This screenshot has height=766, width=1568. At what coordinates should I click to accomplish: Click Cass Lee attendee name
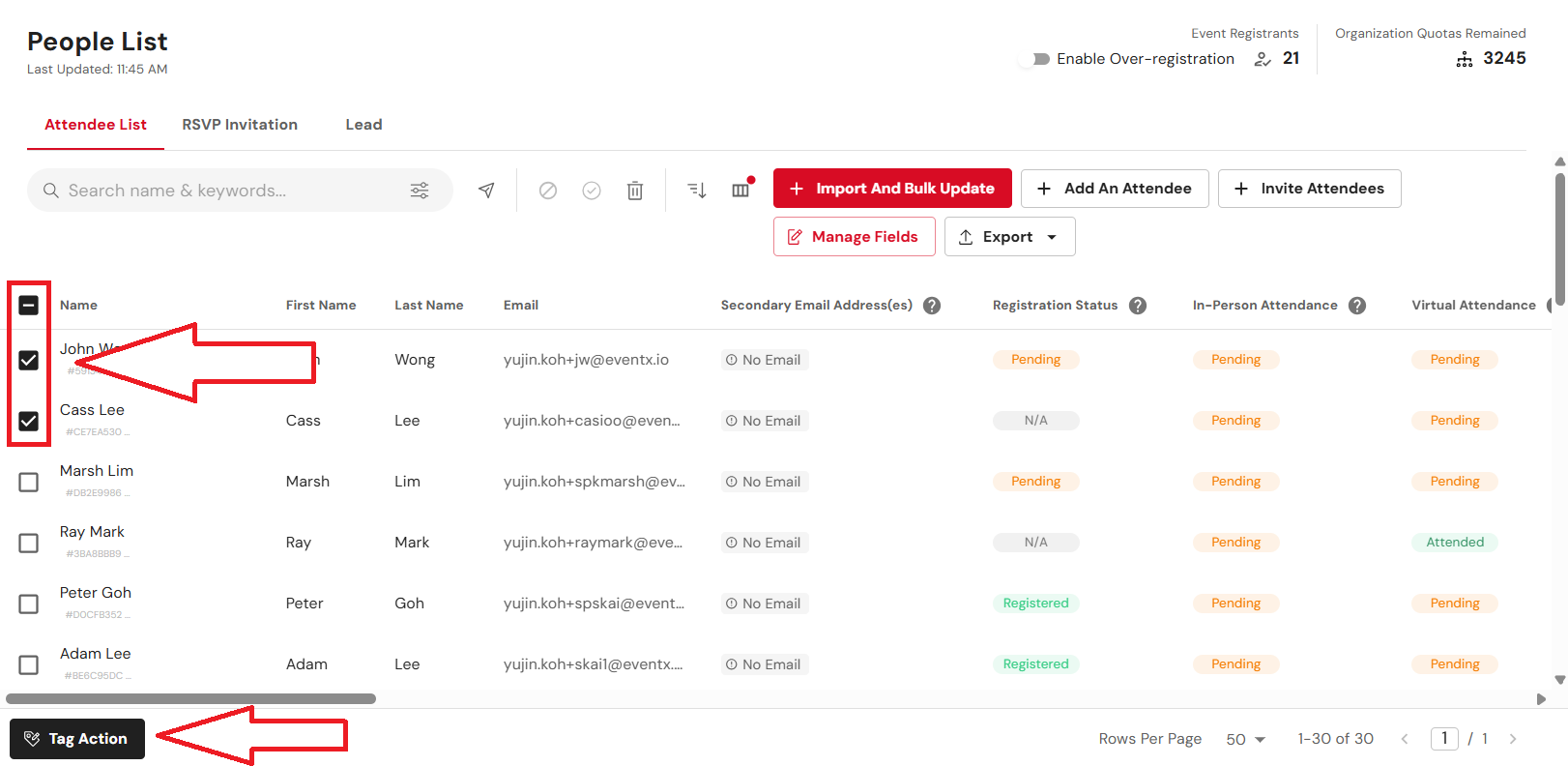pyautogui.click(x=92, y=410)
